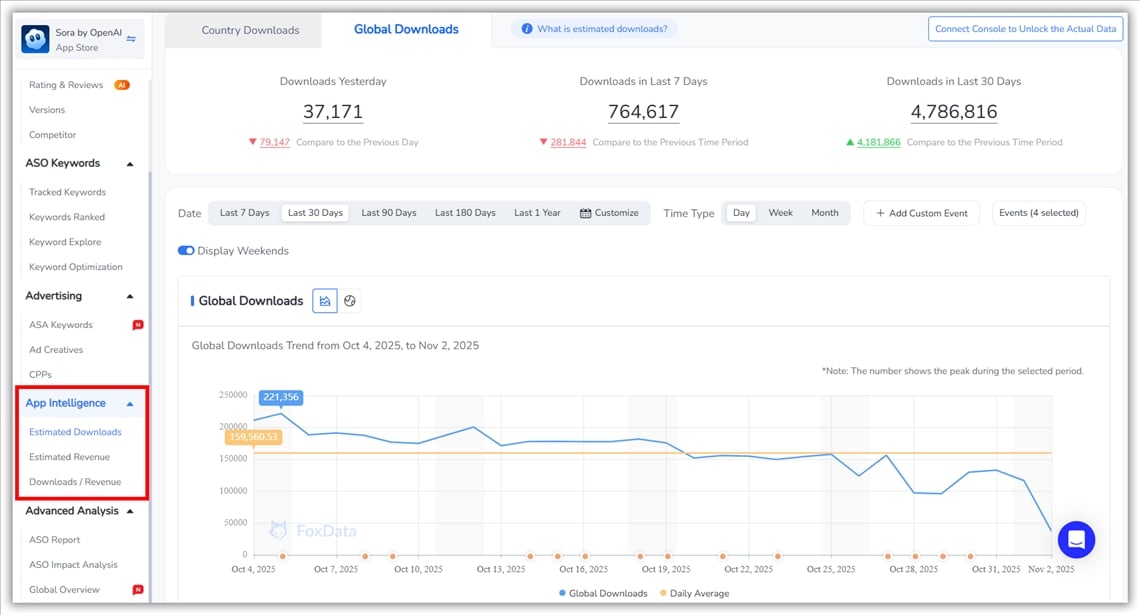The height and width of the screenshot is (615, 1140).
Task: Click the info icon before 'What is estimated downloads?'
Action: pos(527,28)
